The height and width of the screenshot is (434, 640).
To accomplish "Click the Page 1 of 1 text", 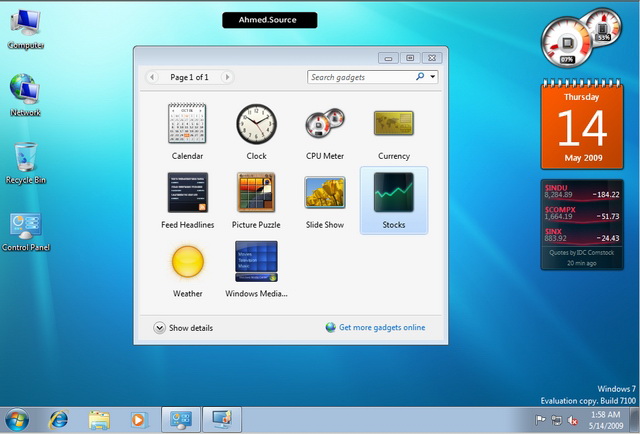I will 189,77.
